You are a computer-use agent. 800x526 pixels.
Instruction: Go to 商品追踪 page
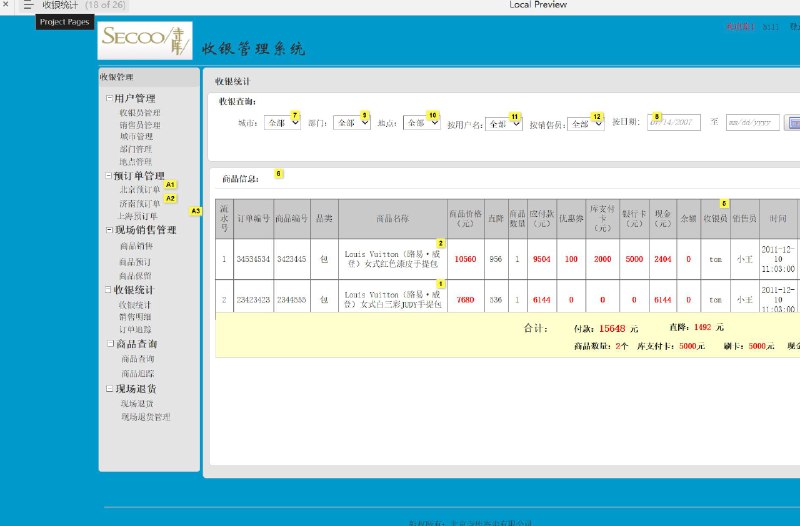click(138, 374)
